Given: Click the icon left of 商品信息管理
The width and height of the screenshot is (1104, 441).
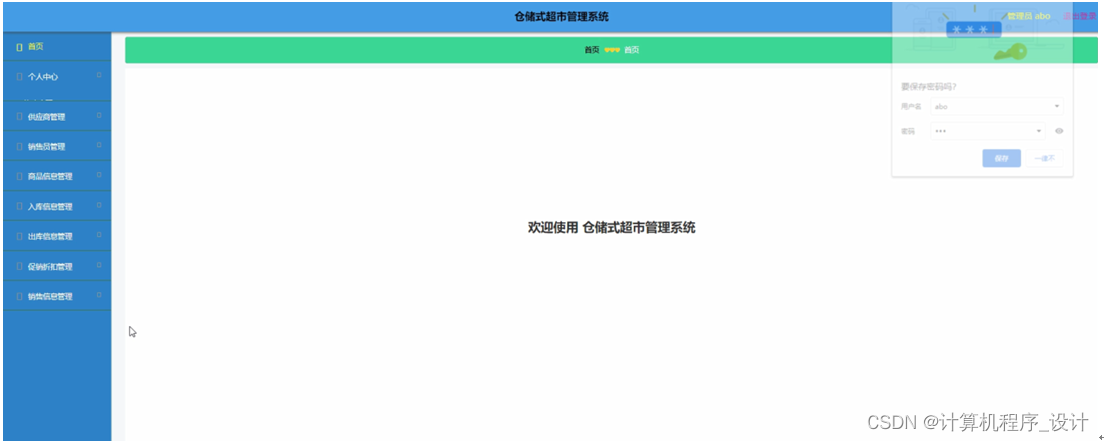Looking at the screenshot, I should pos(19,177).
